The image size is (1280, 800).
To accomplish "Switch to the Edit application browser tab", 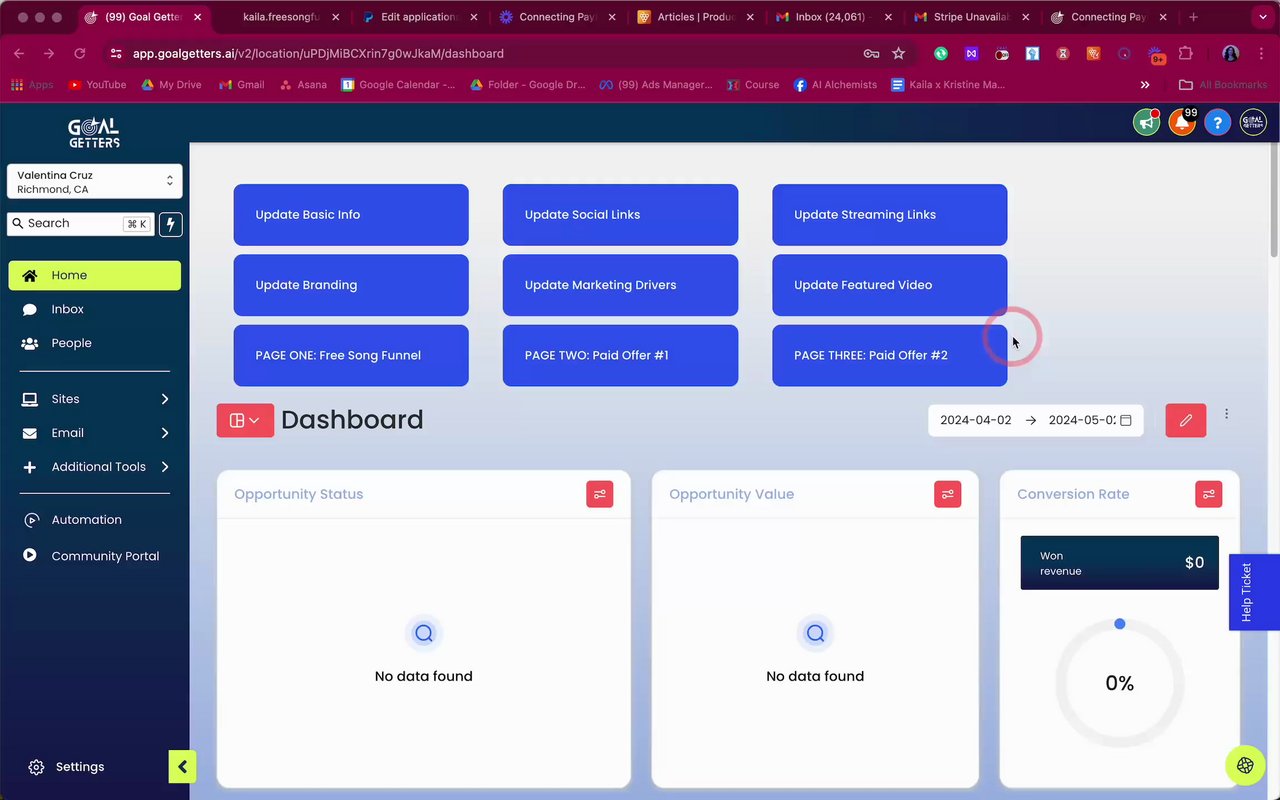I will point(418,17).
